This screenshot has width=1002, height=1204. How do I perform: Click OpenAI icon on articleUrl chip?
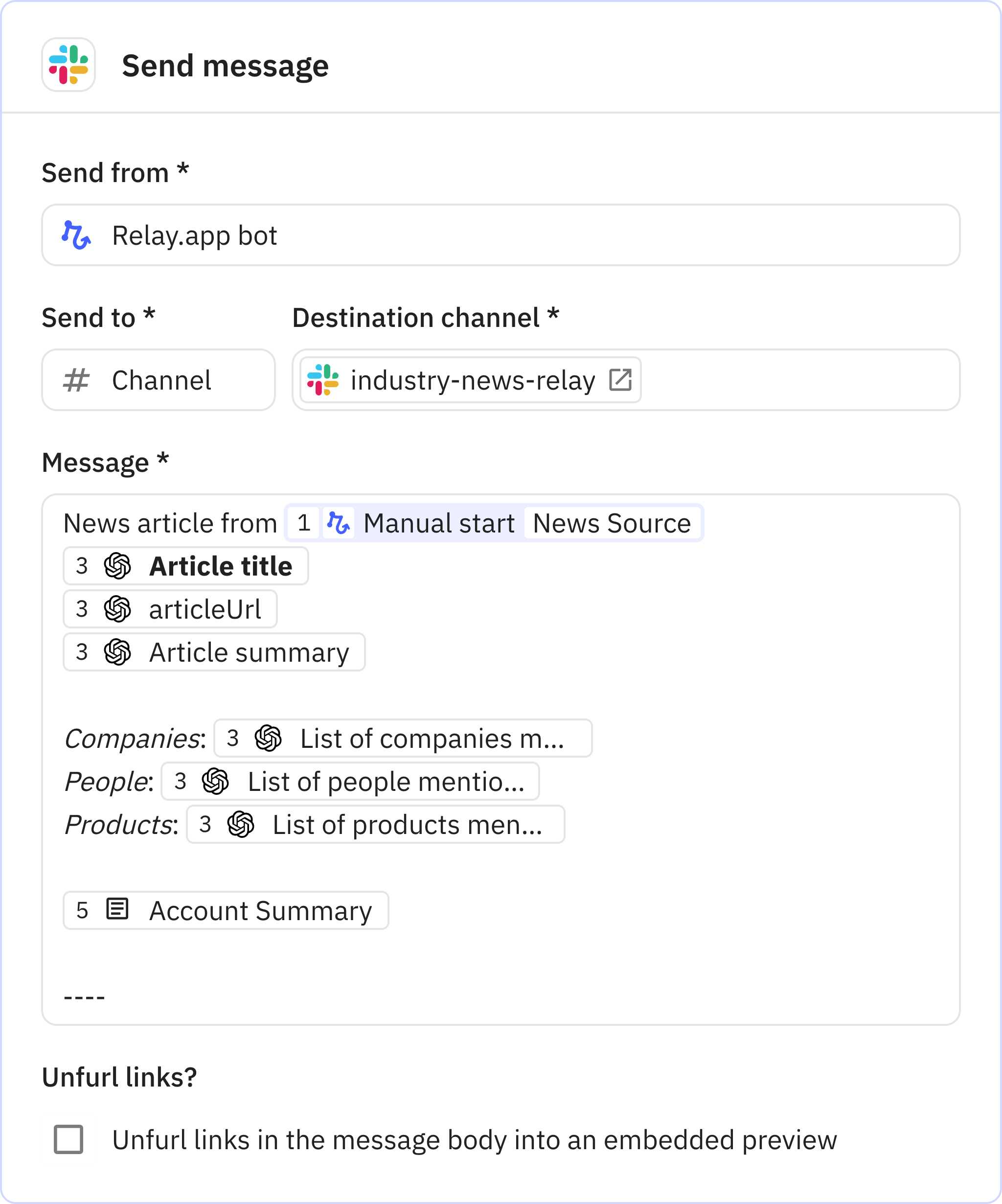pyautogui.click(x=117, y=609)
